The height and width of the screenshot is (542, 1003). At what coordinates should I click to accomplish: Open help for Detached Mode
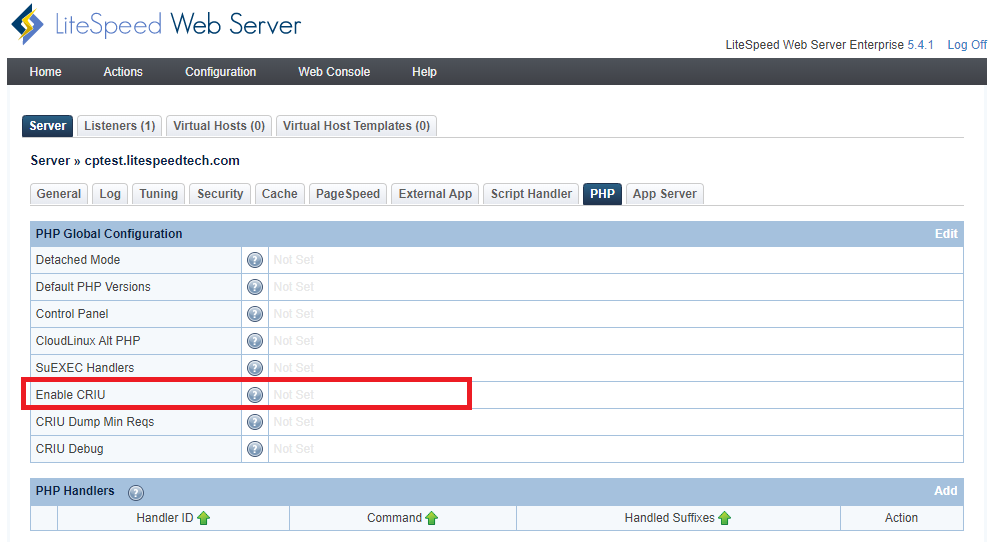(255, 260)
